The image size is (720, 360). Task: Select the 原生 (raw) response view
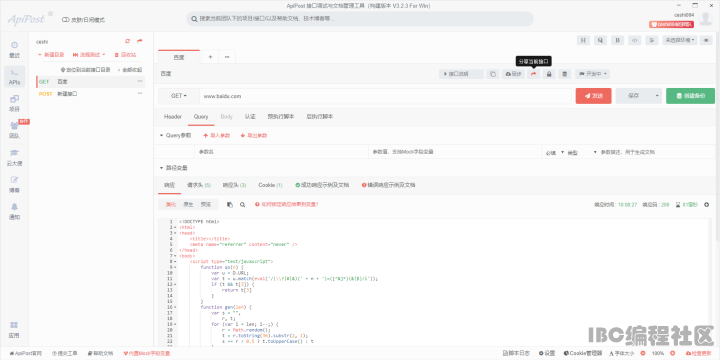point(188,205)
